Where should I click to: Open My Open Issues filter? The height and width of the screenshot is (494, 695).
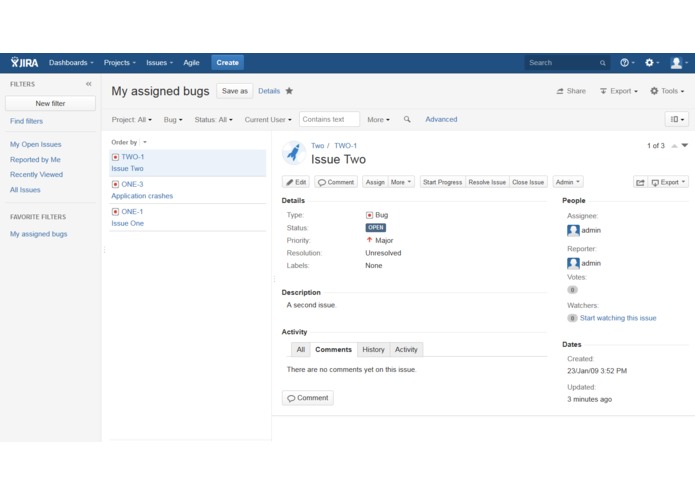pos(35,144)
